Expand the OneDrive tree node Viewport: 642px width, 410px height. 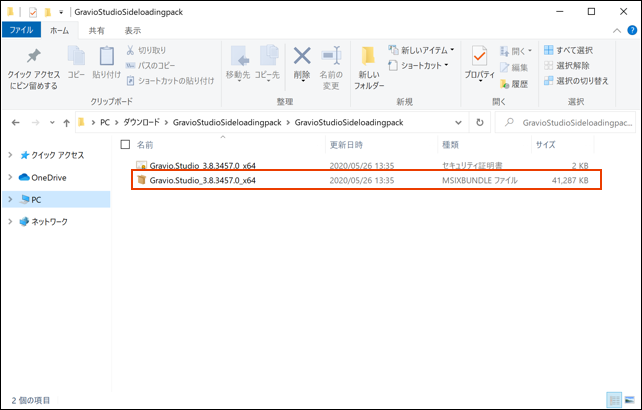point(10,177)
